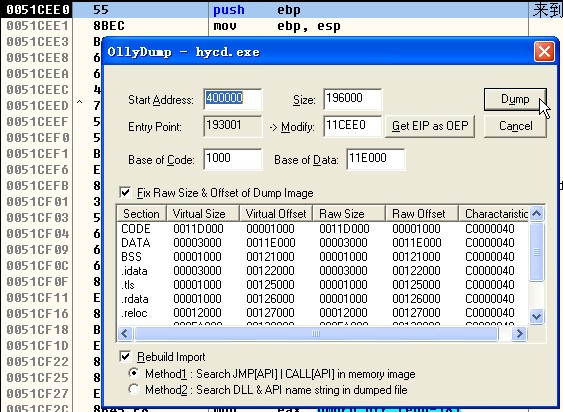Click the Base of Data field
563x412 pixels.
[376, 159]
